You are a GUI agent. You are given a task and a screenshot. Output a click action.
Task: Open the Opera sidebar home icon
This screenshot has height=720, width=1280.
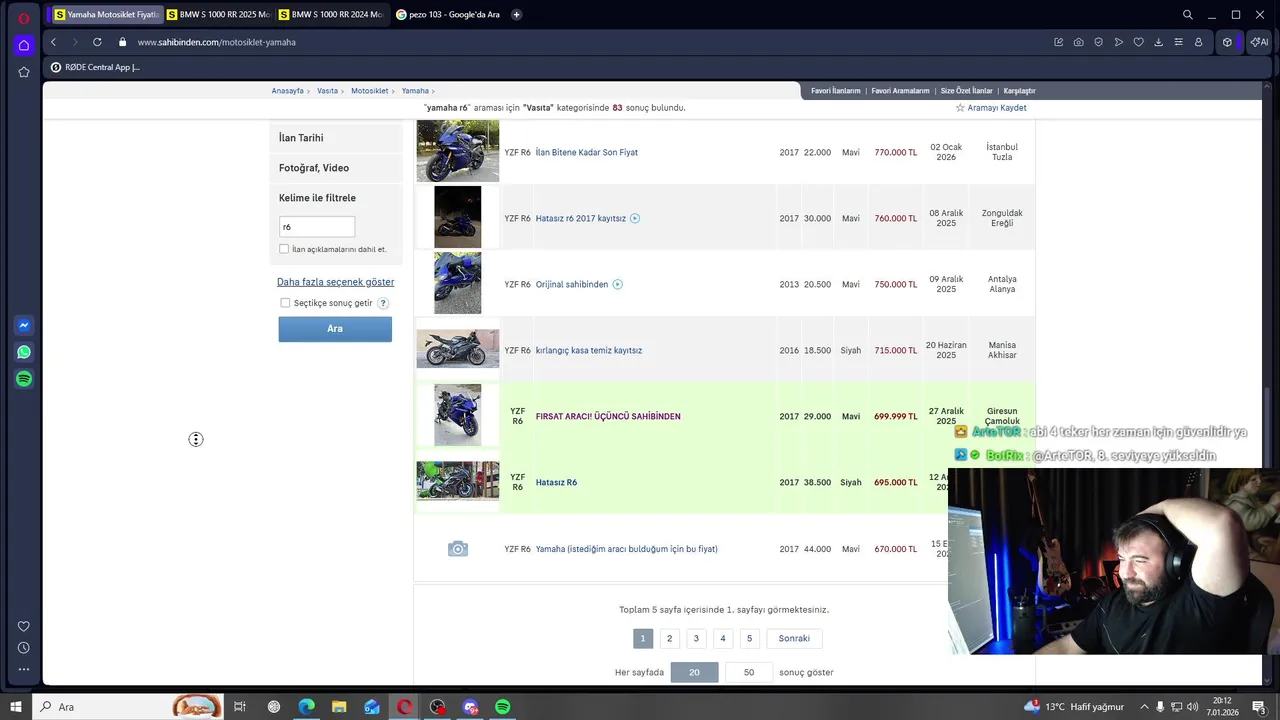(x=24, y=45)
